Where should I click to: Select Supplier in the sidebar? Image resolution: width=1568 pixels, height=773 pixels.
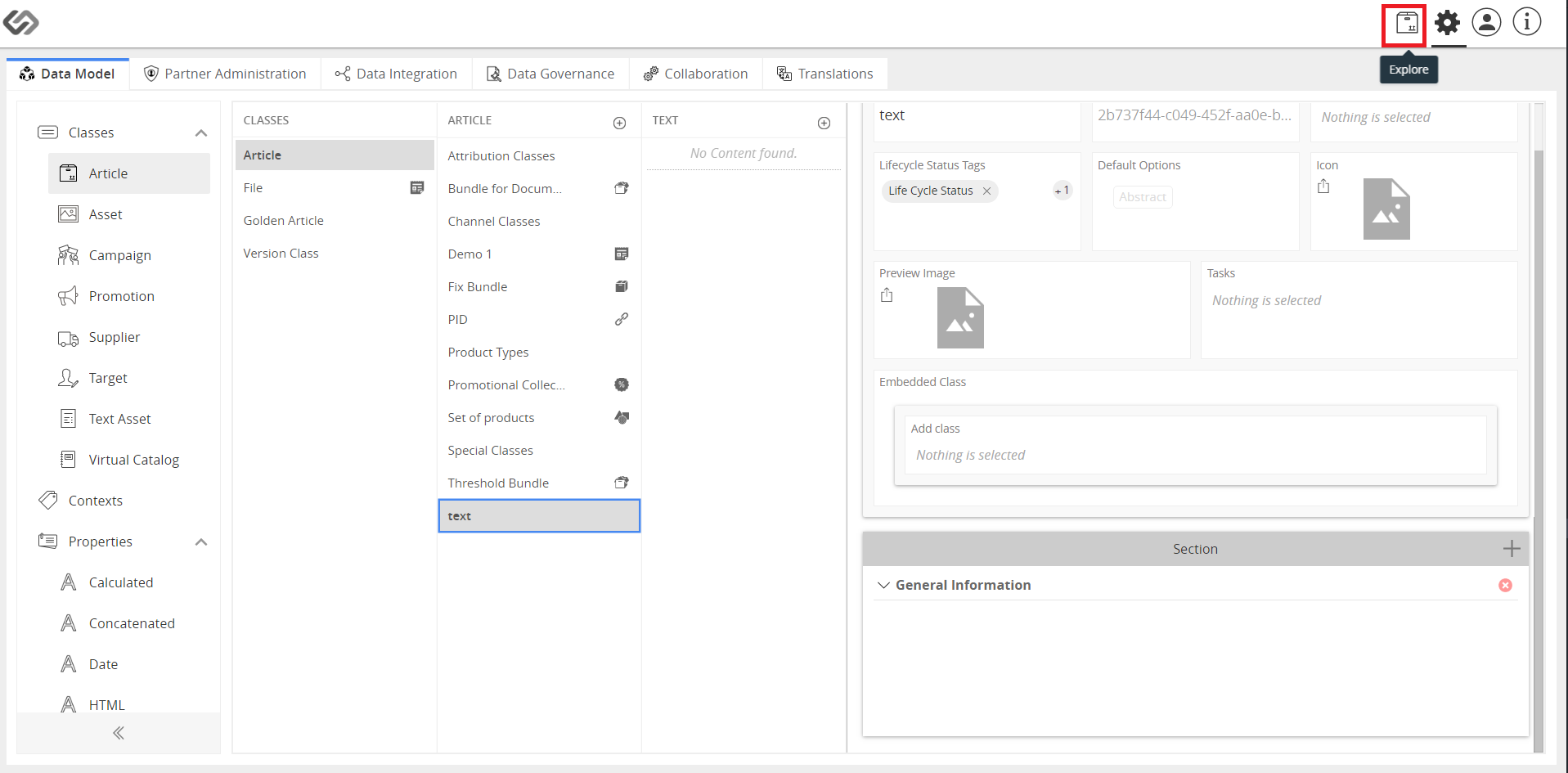pyautogui.click(x=129, y=337)
